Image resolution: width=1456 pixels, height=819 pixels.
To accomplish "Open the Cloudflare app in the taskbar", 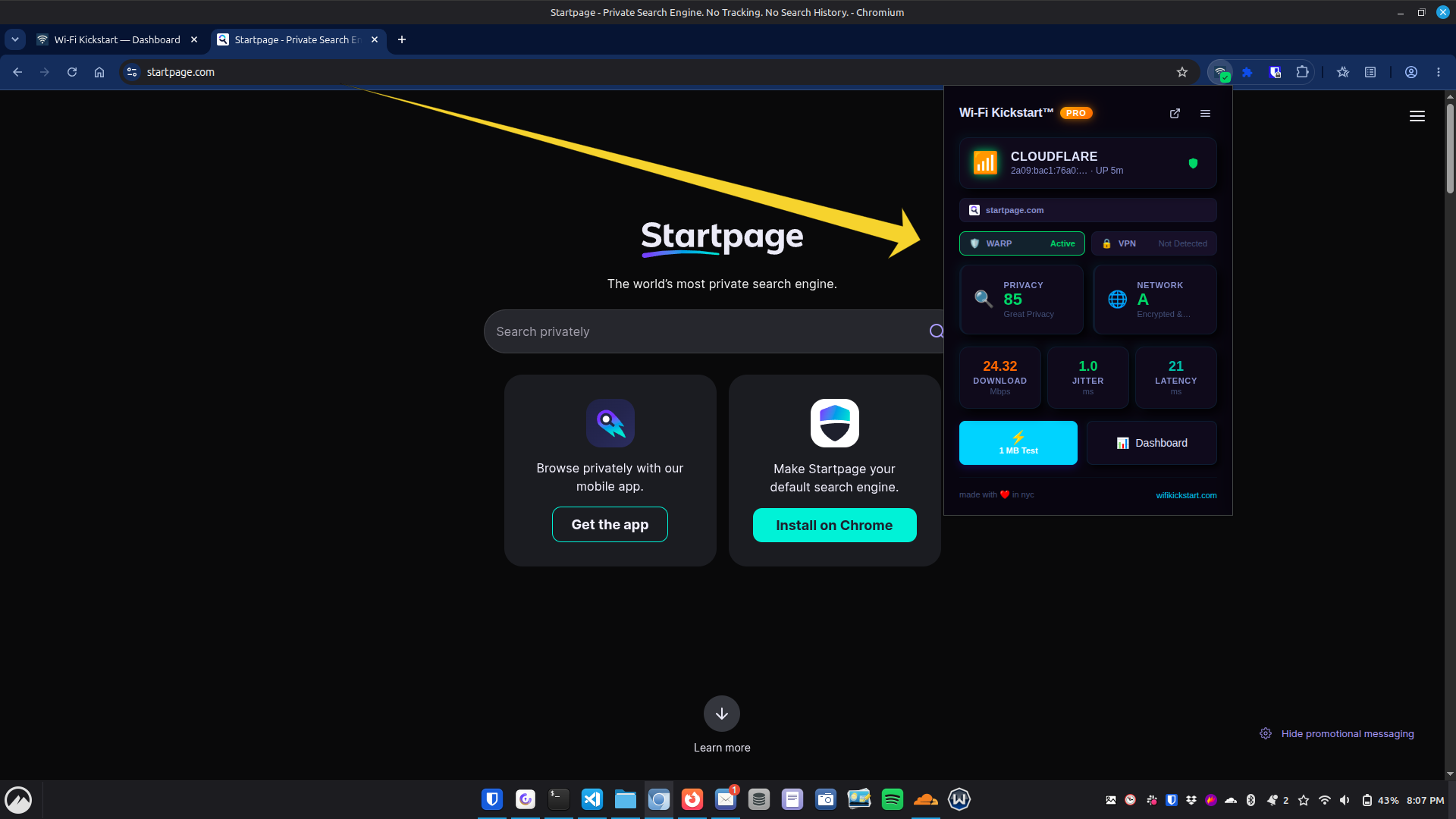I will click(926, 799).
